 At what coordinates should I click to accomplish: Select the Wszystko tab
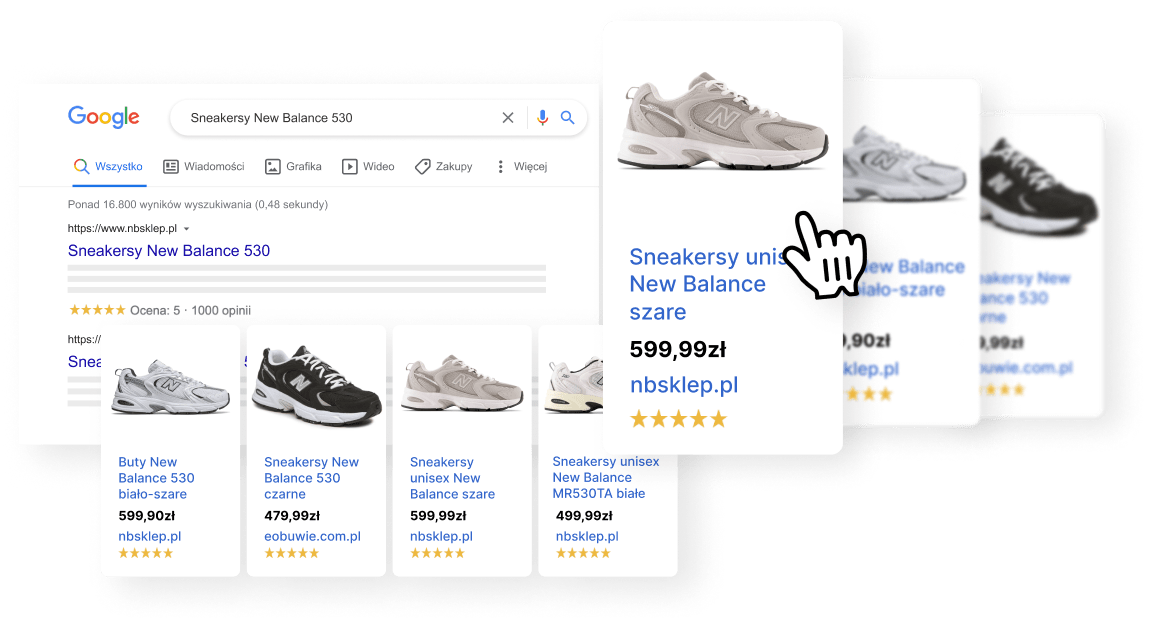click(118, 167)
